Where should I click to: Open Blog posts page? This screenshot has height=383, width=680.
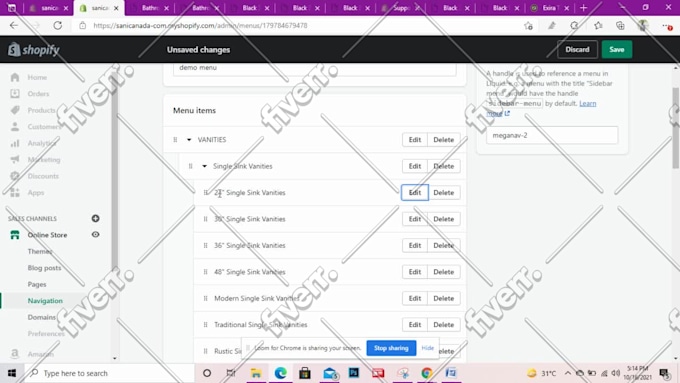[44, 268]
